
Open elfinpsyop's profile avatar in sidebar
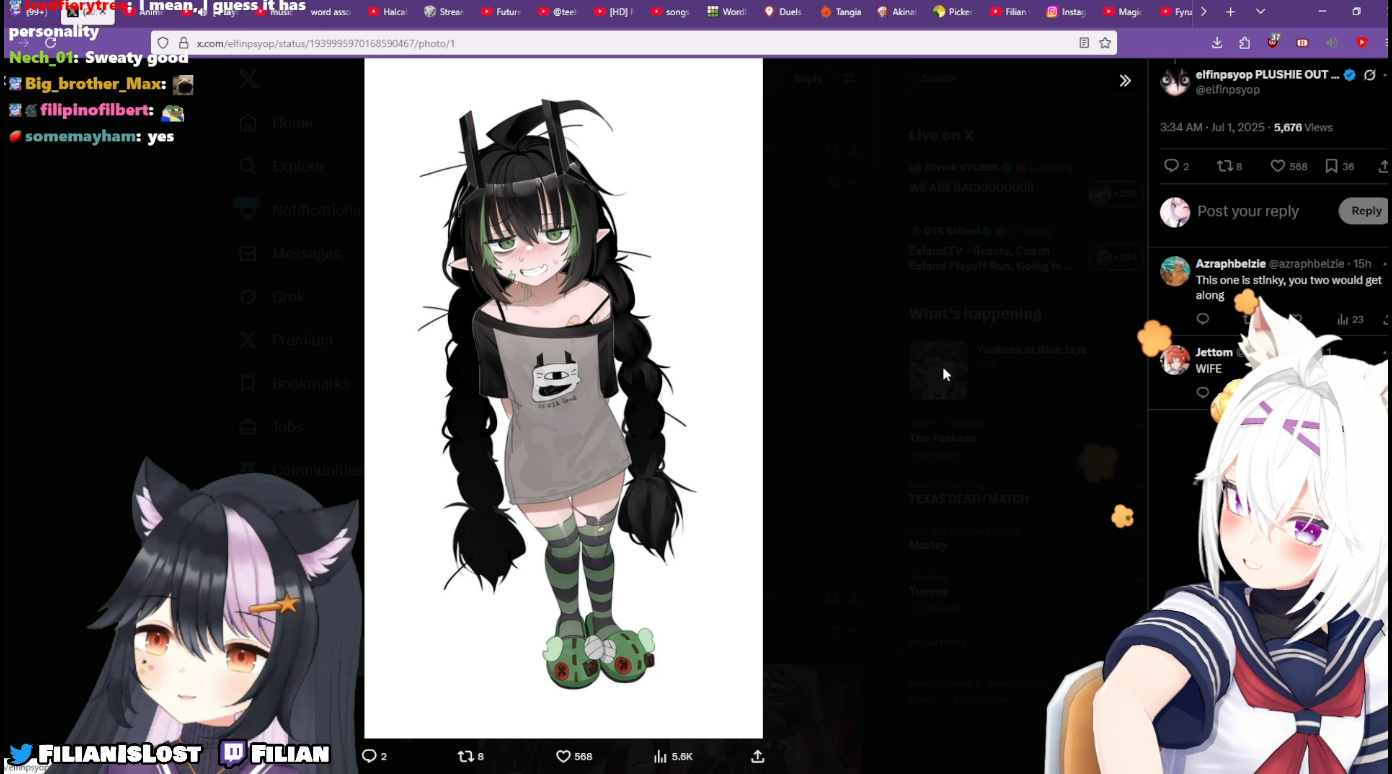(x=1175, y=81)
